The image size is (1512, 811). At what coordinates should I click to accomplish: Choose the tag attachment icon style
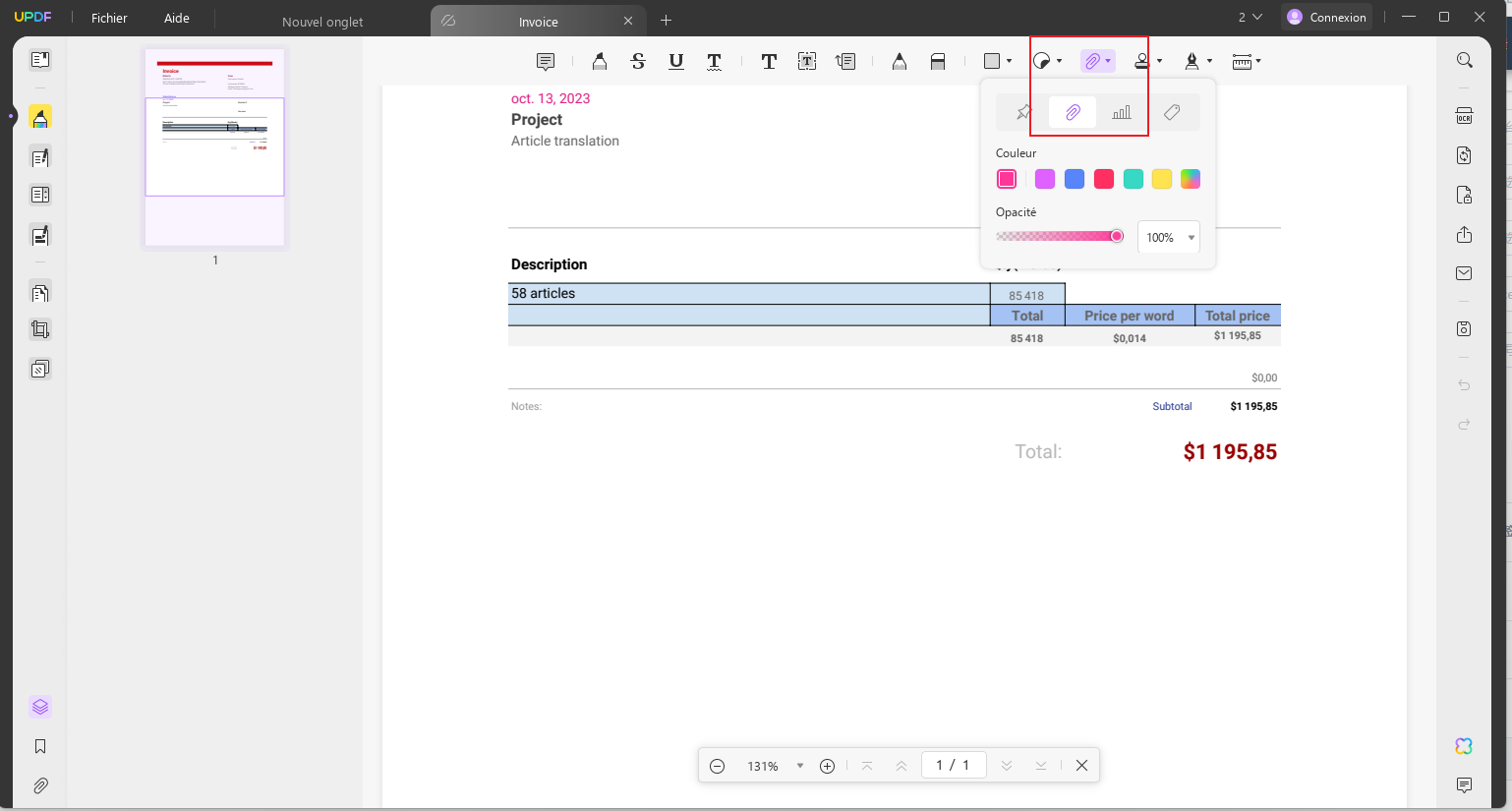coord(1172,112)
